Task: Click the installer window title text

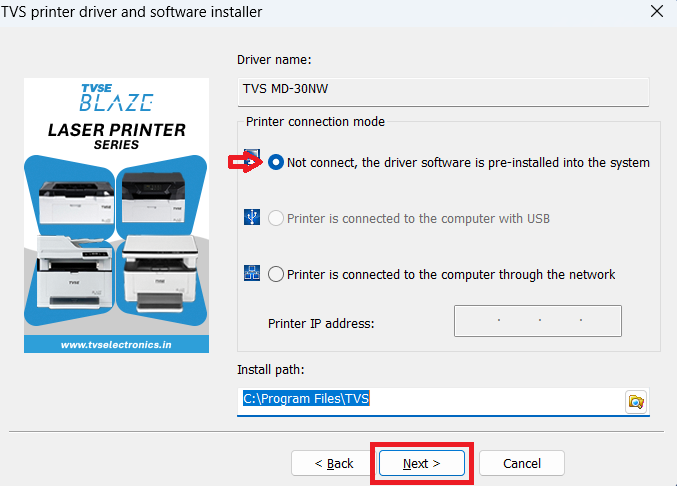Action: 131,12
